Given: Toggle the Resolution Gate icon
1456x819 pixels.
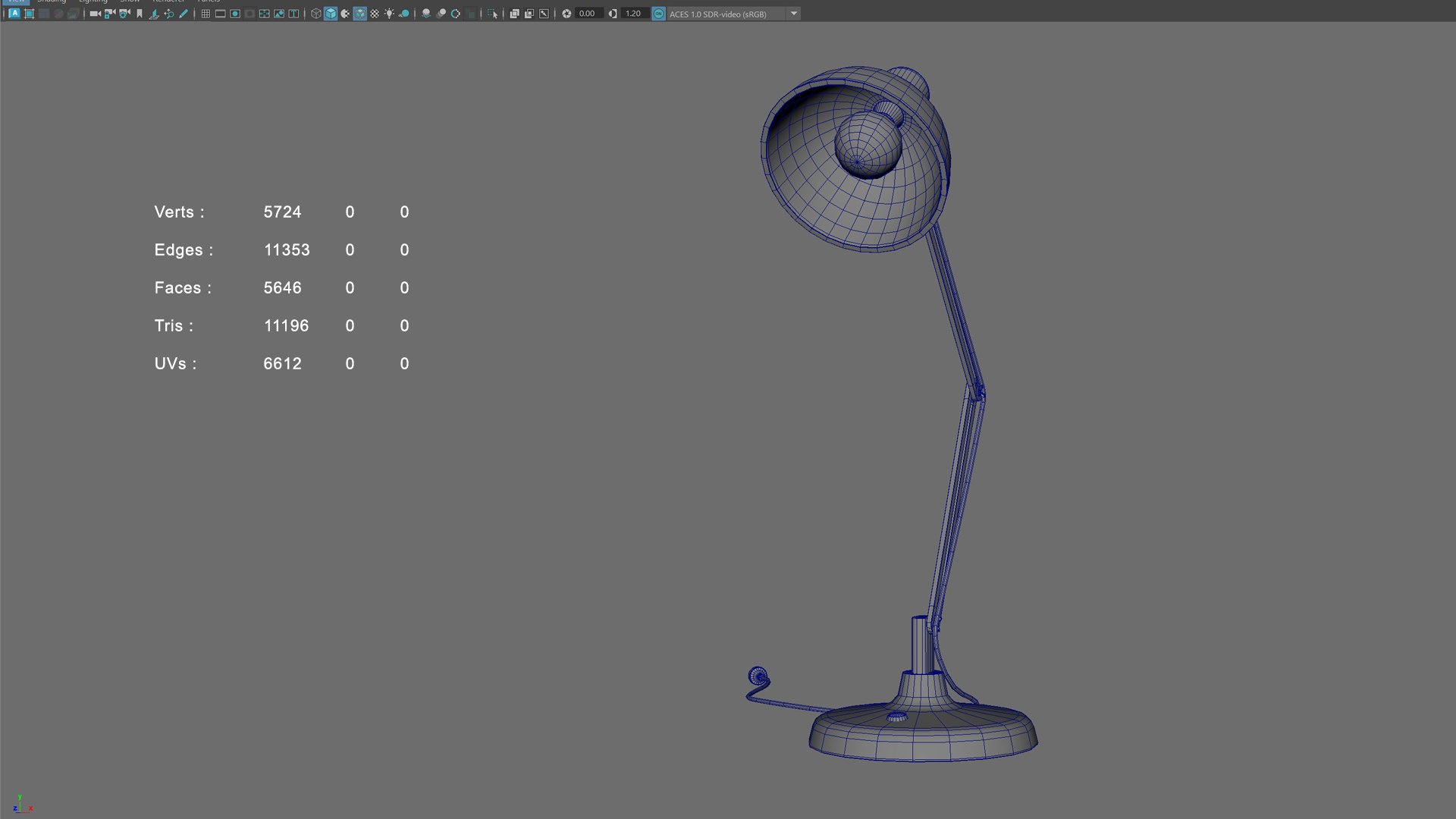Looking at the screenshot, I should tap(235, 14).
